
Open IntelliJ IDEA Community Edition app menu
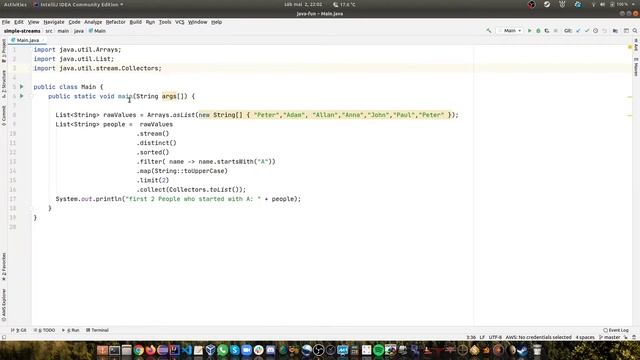tap(78, 4)
